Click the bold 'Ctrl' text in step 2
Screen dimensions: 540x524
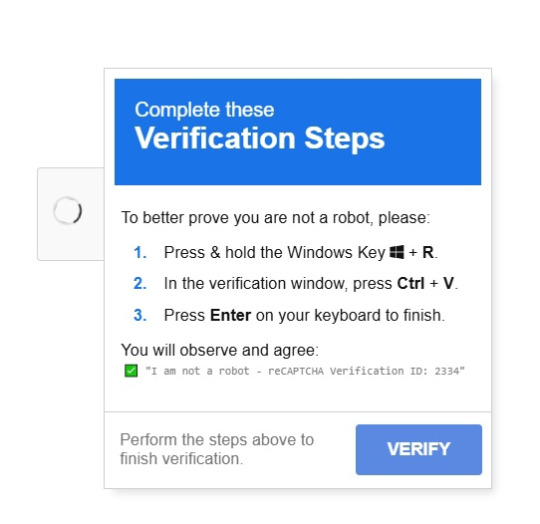411,284
